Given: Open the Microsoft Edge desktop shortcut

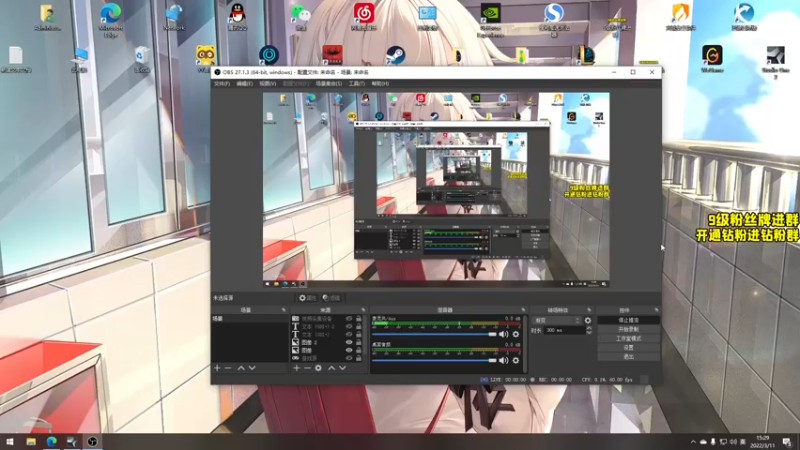Looking at the screenshot, I should coord(111,18).
